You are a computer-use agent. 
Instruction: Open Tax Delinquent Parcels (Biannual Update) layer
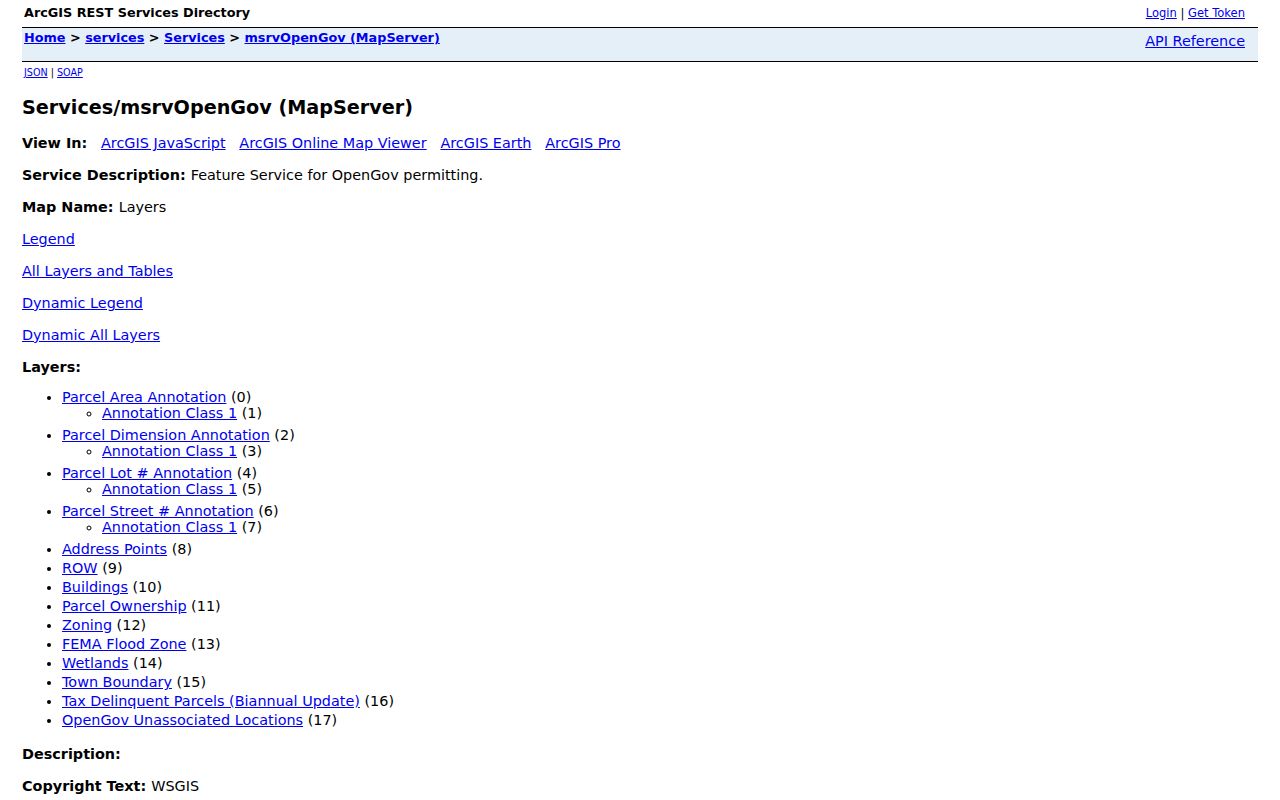click(211, 701)
